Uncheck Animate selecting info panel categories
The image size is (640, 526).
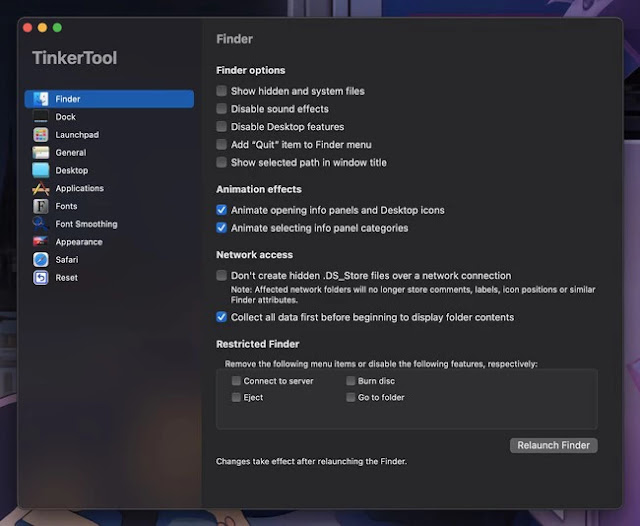tap(221, 228)
